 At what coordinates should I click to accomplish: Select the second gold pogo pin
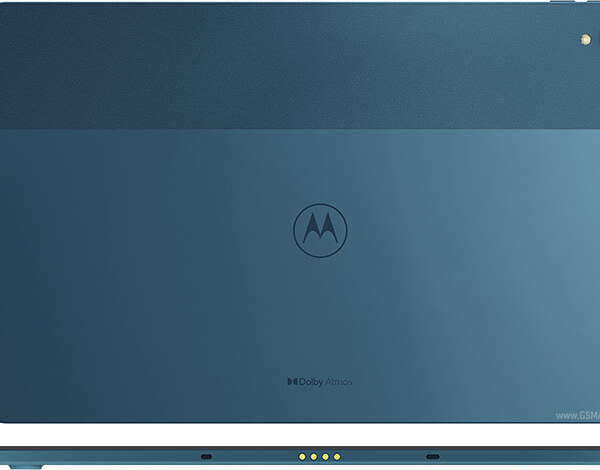[313, 456]
